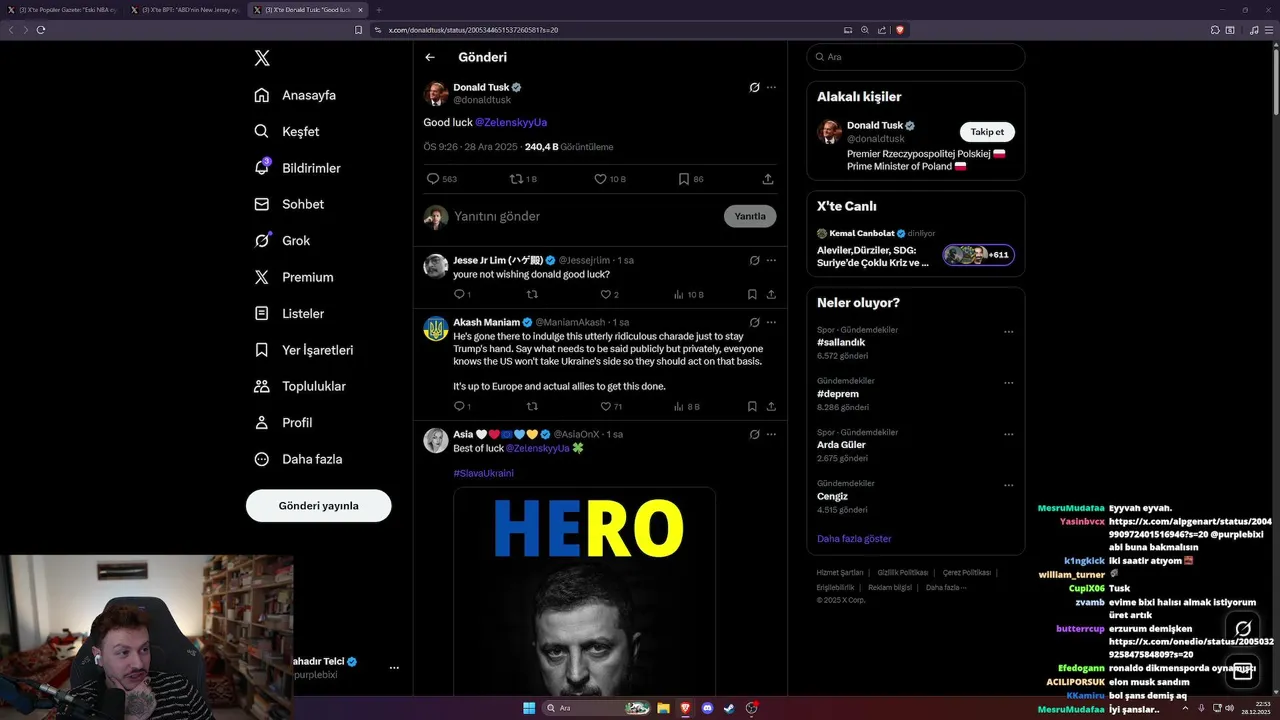This screenshot has width=1280, height=720.
Task: Click the Ara search field on X
Action: 915,57
